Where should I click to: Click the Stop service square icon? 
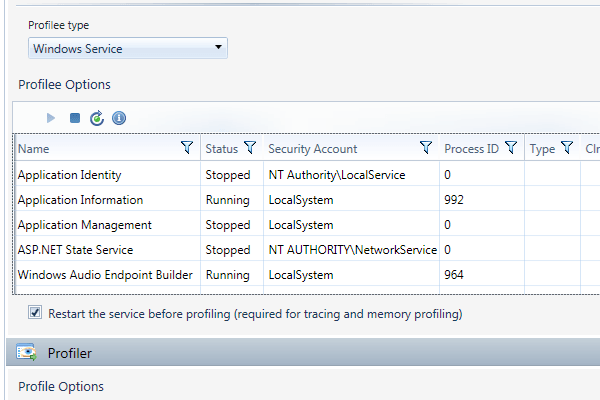click(x=75, y=118)
